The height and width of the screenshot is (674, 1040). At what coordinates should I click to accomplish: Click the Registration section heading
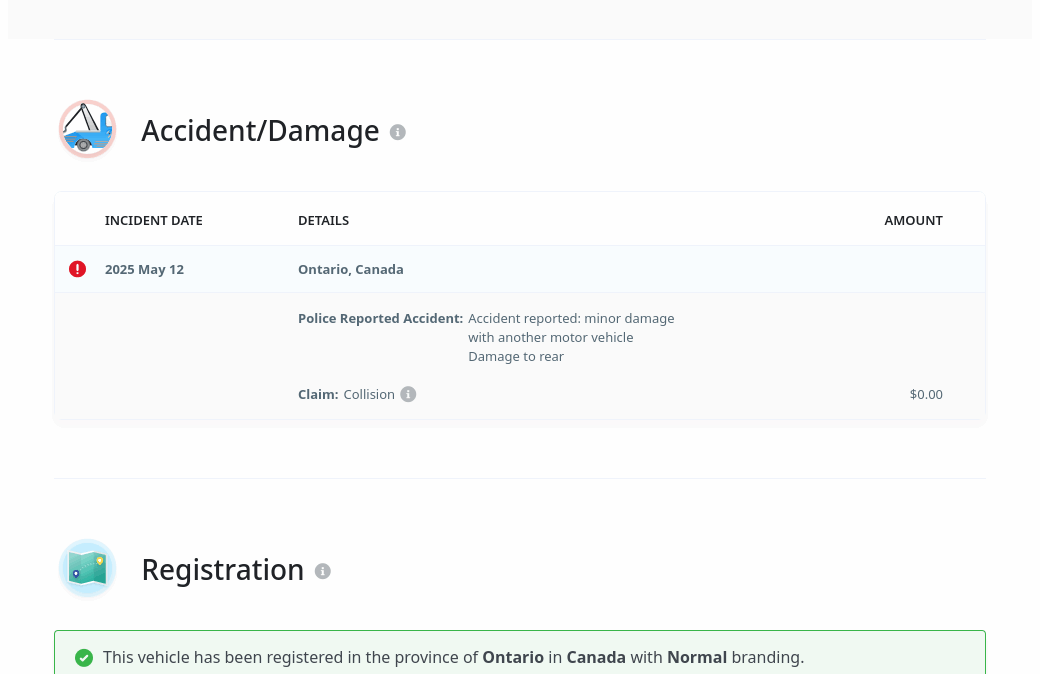click(222, 570)
